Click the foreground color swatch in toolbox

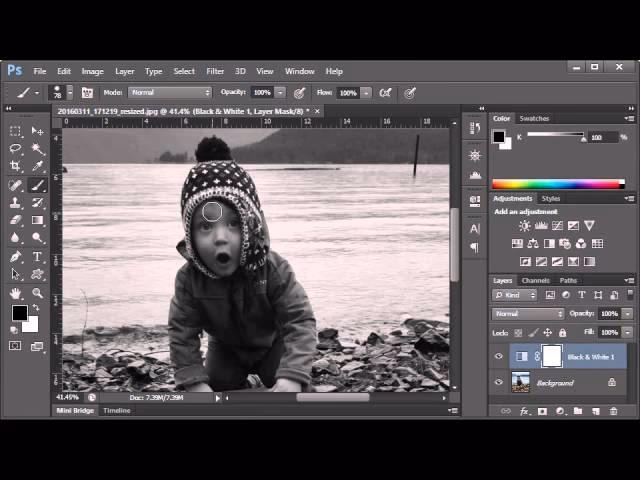pyautogui.click(x=19, y=313)
